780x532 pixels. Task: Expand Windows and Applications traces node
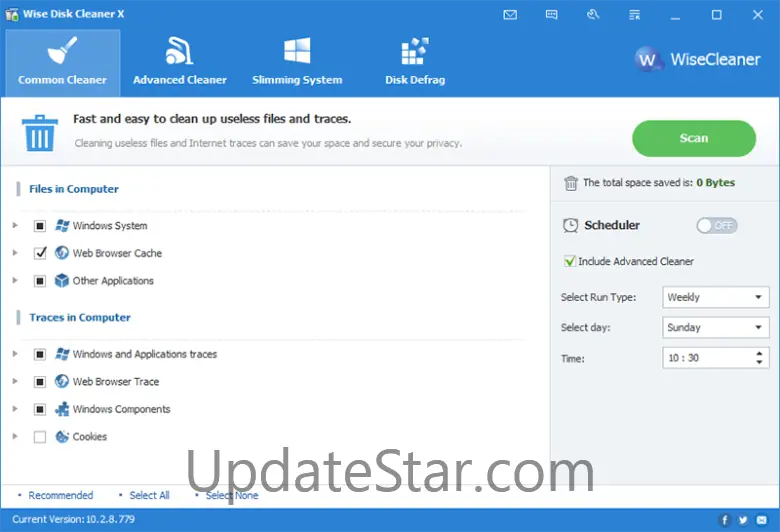point(15,354)
